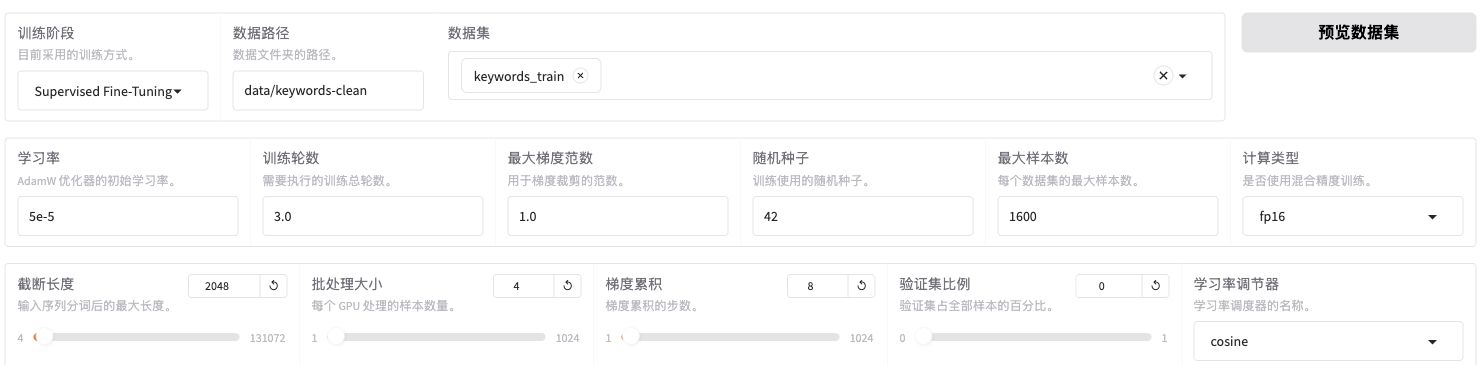Open the 学习率调节器 cosine dropdown

click(1328, 341)
